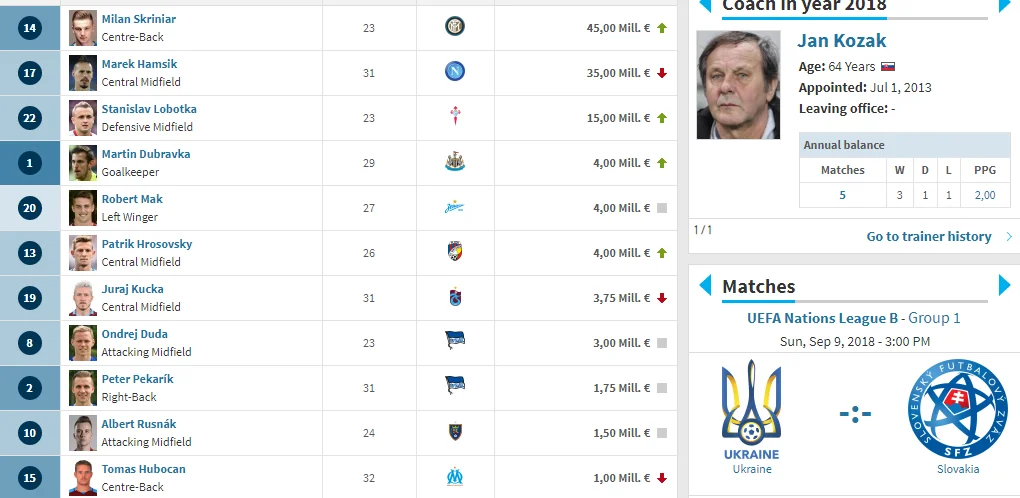The image size is (1020, 498).
Task: Open coach PPG value 2,00
Action: pyautogui.click(x=984, y=195)
